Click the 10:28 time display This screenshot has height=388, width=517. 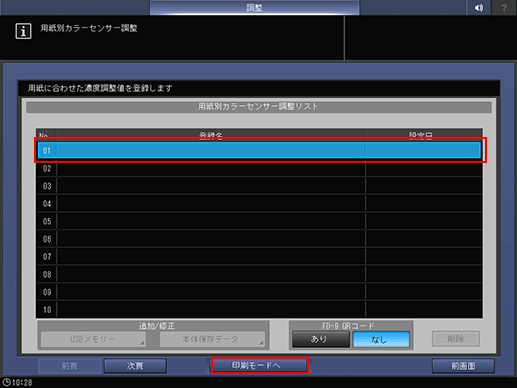22,382
